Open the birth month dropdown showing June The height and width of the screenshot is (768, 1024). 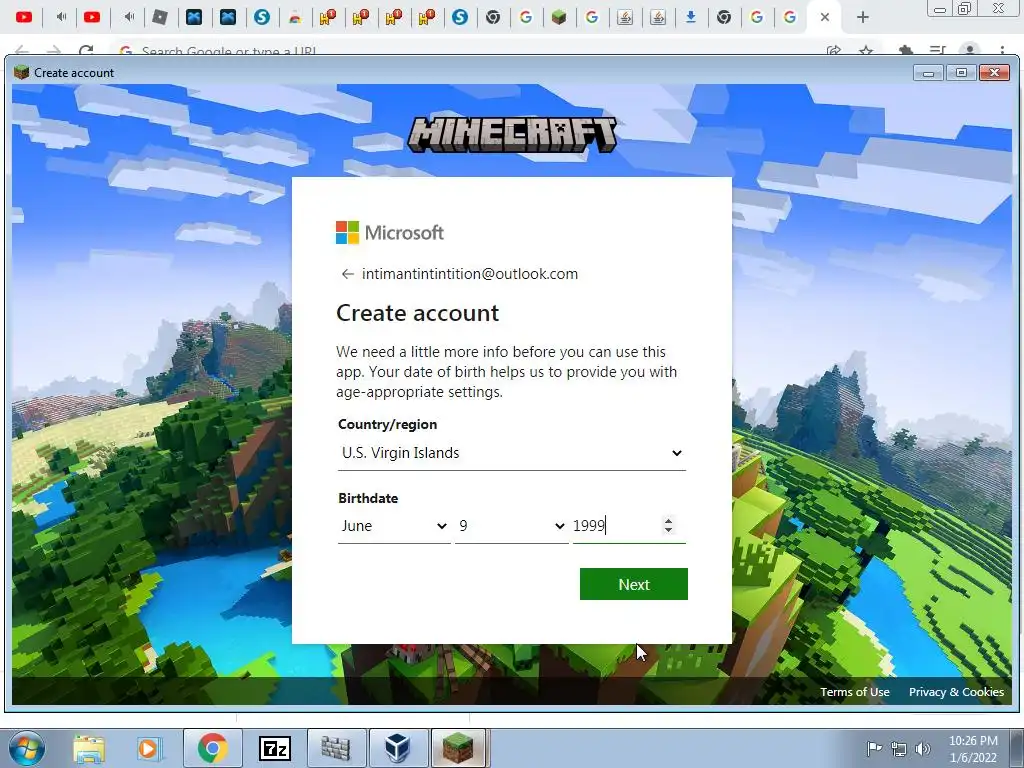click(394, 526)
